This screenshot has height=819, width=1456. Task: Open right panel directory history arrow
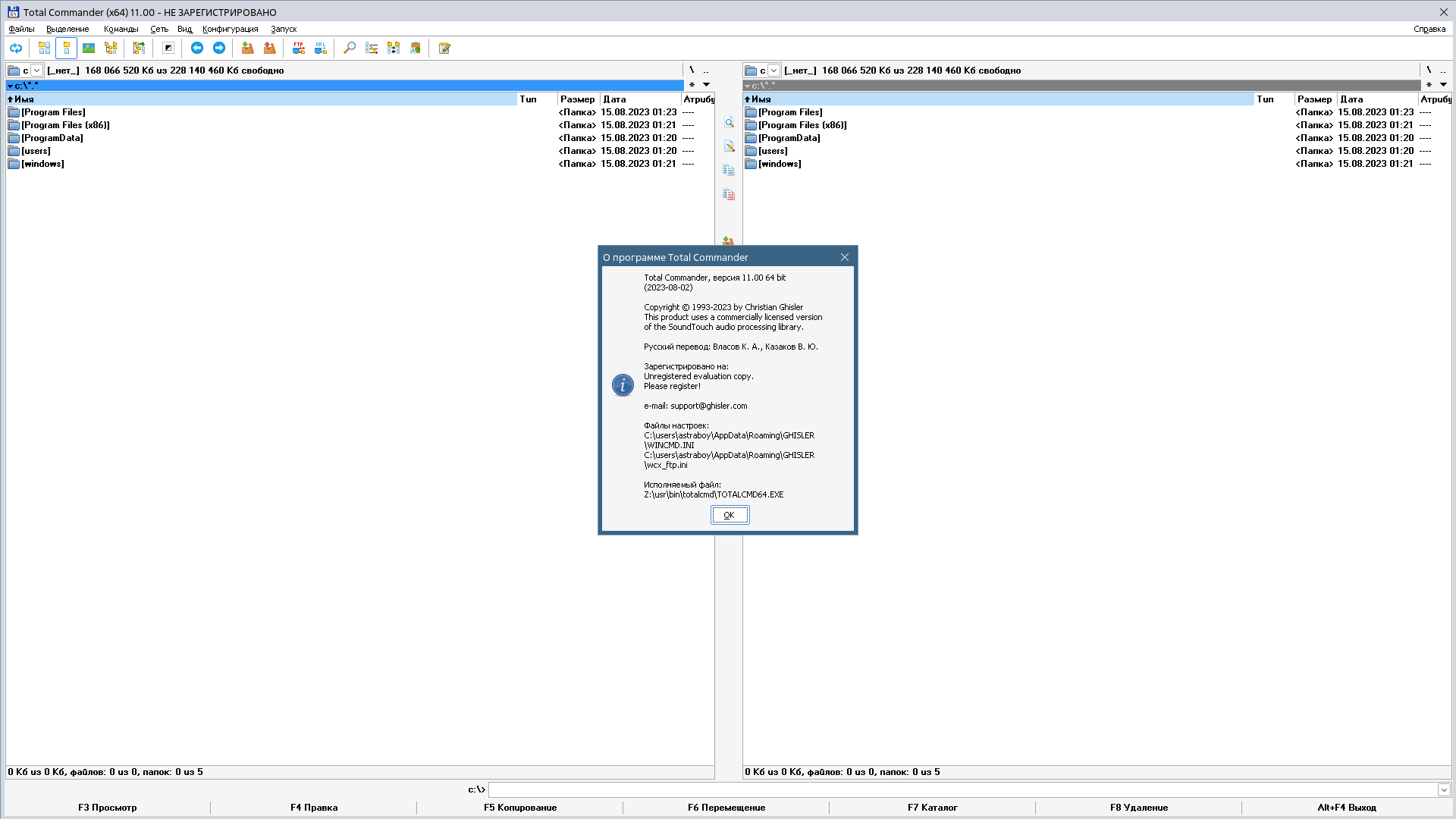(x=1443, y=85)
